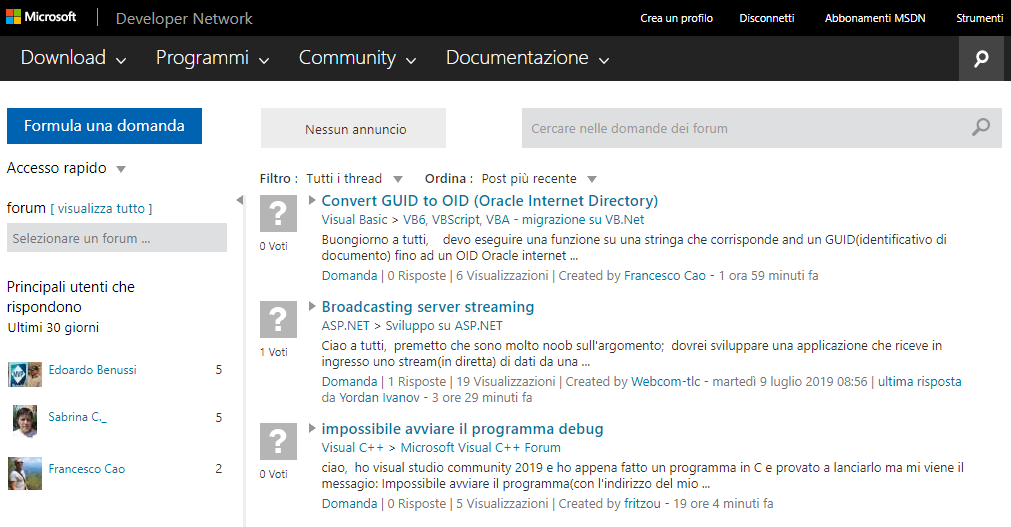Open Broadcasting server streaming thread title

point(427,306)
